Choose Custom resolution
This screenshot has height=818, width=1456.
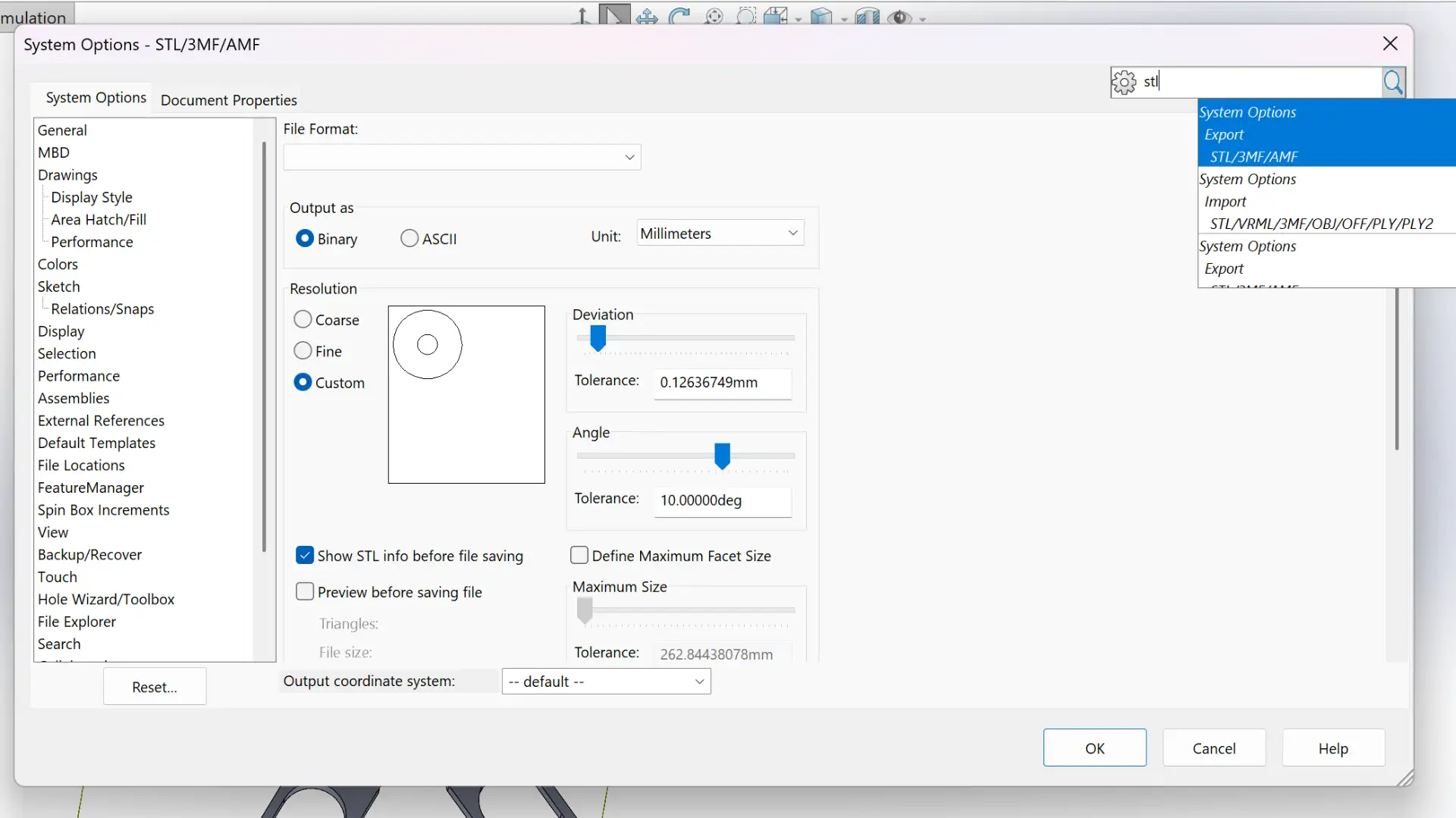pyautogui.click(x=329, y=383)
